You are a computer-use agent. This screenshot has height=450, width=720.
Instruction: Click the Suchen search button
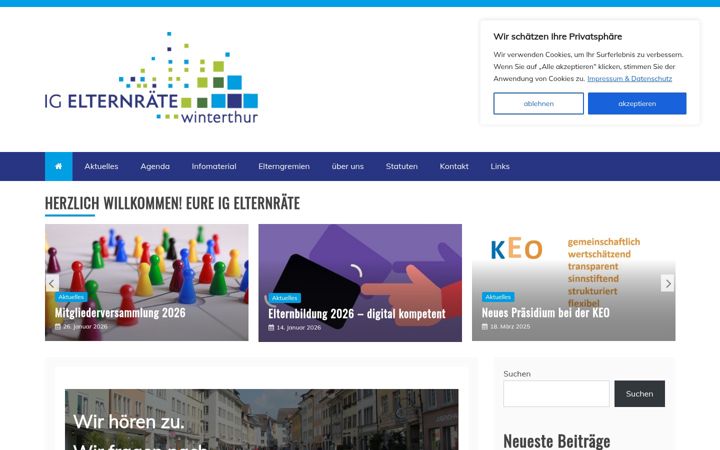(639, 394)
